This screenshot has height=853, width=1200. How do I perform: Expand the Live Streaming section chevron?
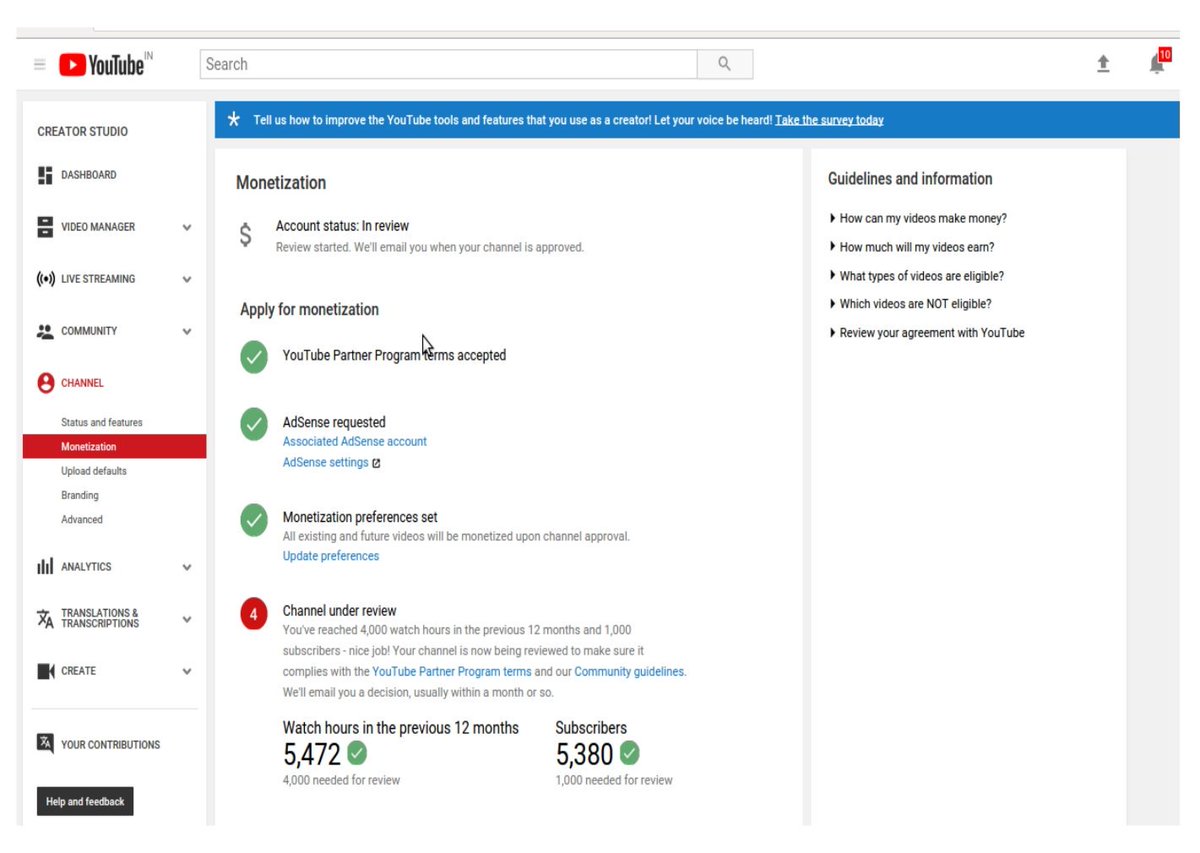click(187, 280)
